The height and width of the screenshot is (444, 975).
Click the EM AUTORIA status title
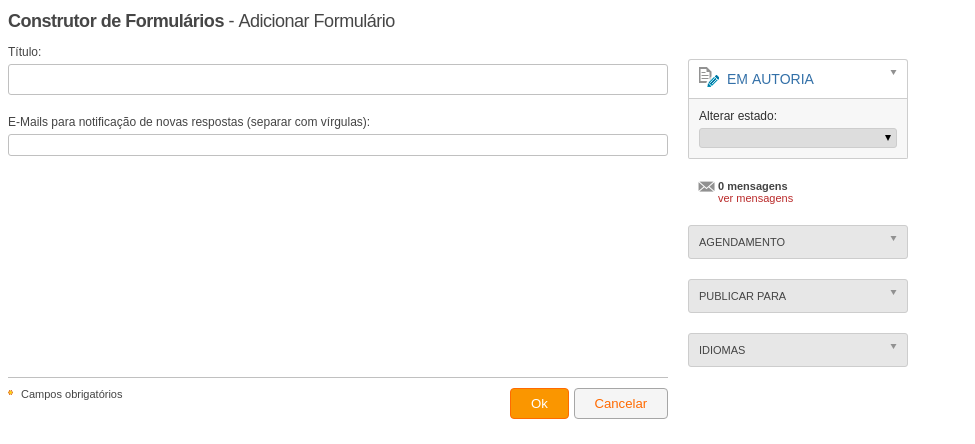click(770, 80)
